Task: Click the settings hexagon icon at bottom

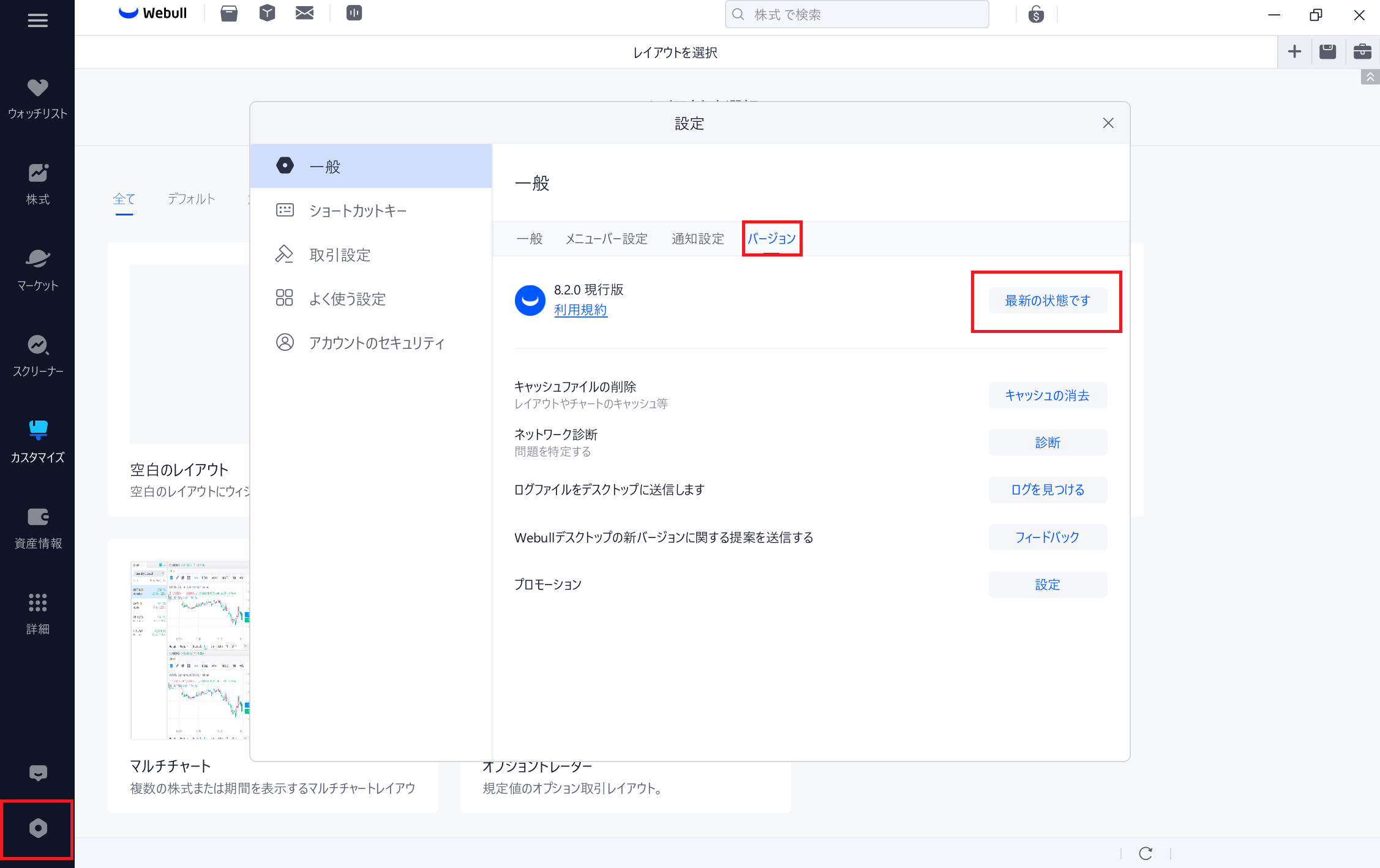Action: [x=37, y=828]
